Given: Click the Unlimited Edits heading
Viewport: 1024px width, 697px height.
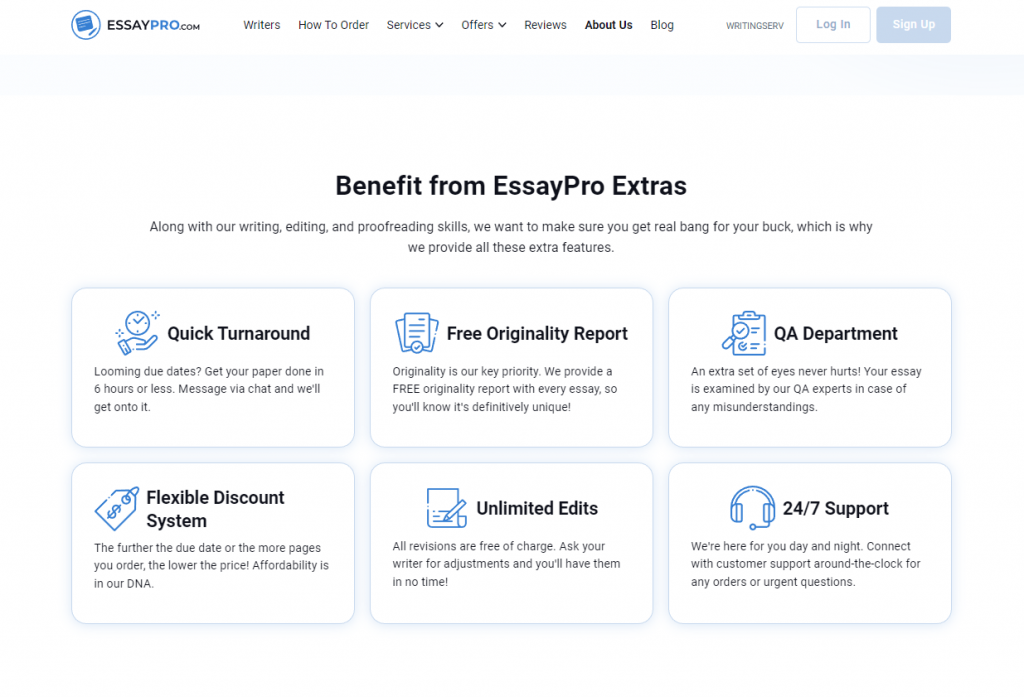Looking at the screenshot, I should pos(537,508).
